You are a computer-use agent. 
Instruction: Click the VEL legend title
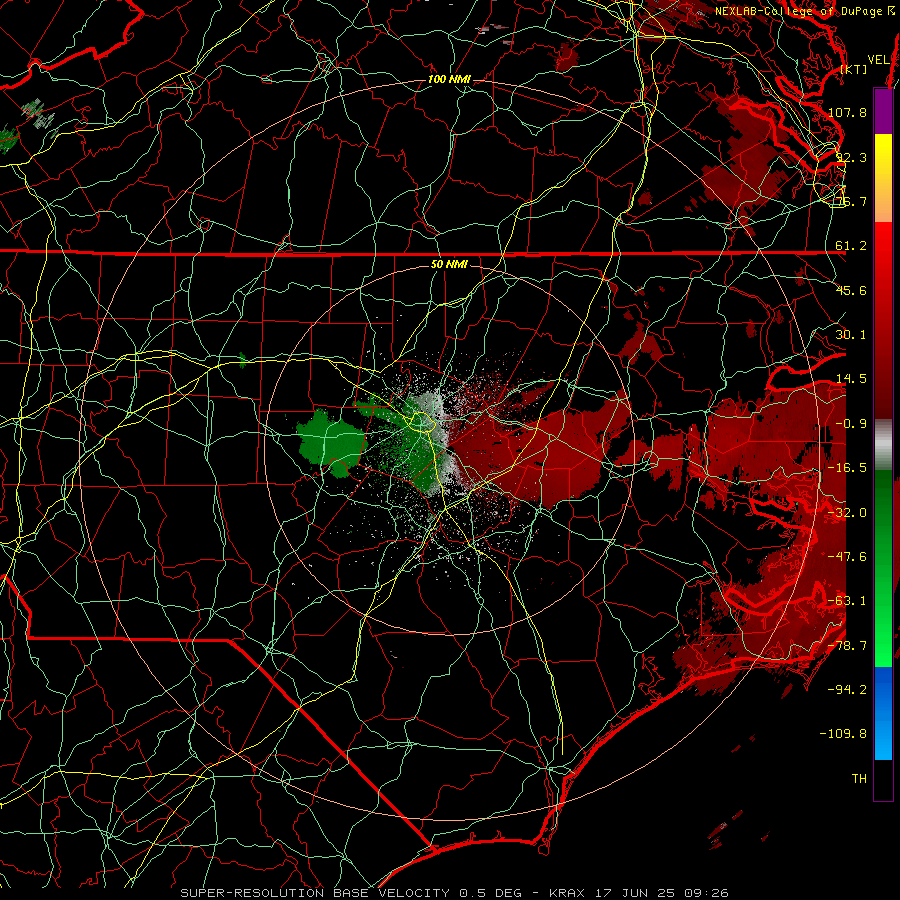[878, 60]
